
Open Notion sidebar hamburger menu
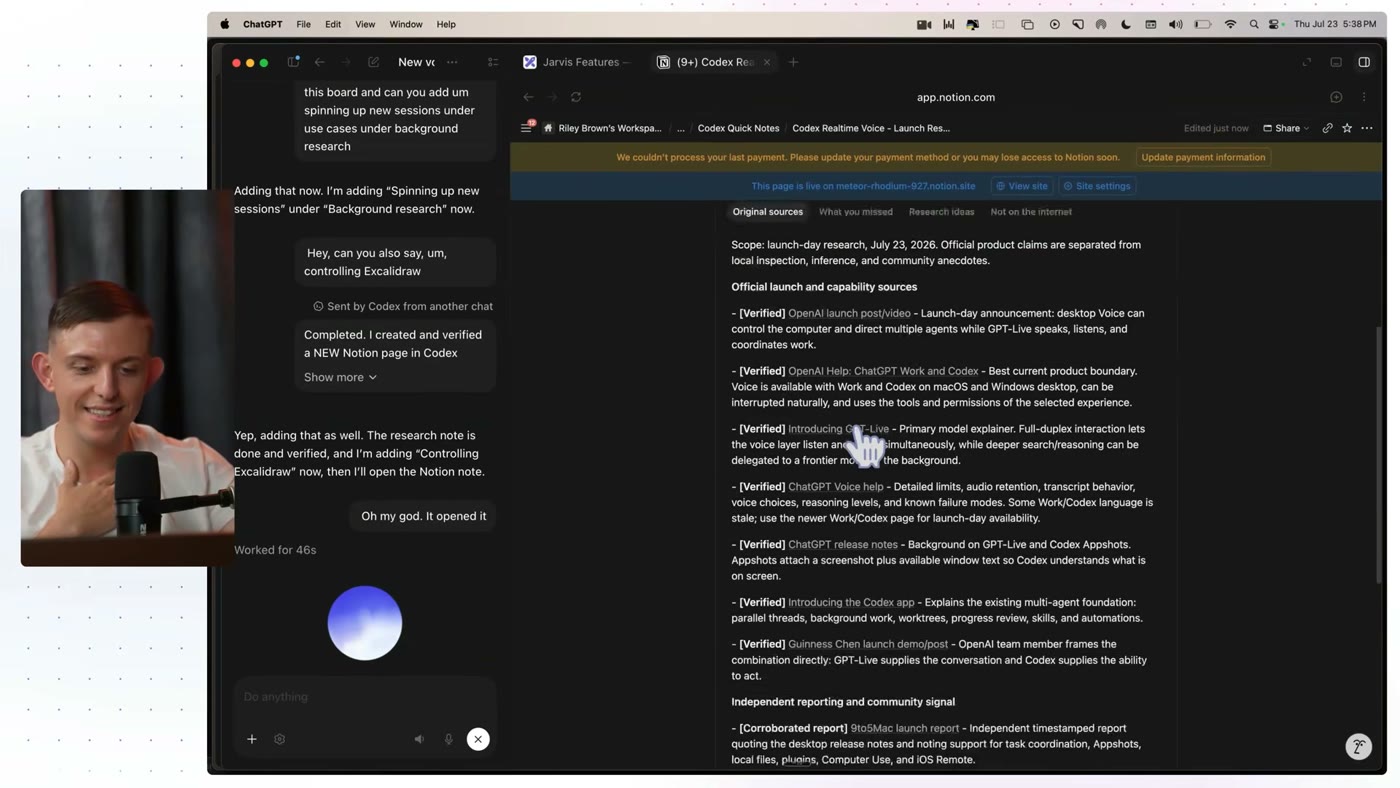pos(527,128)
